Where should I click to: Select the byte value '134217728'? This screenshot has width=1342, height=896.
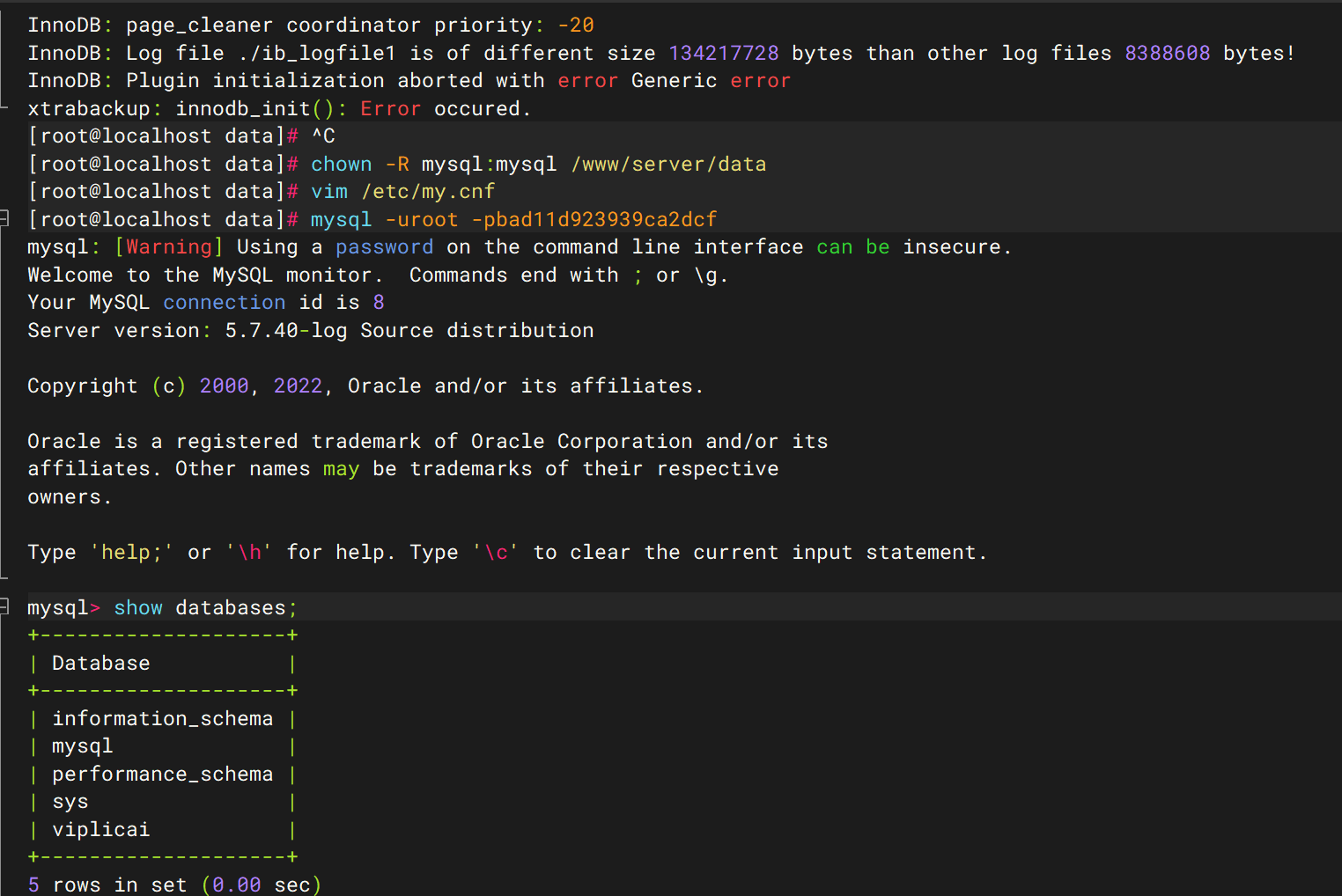(724, 54)
